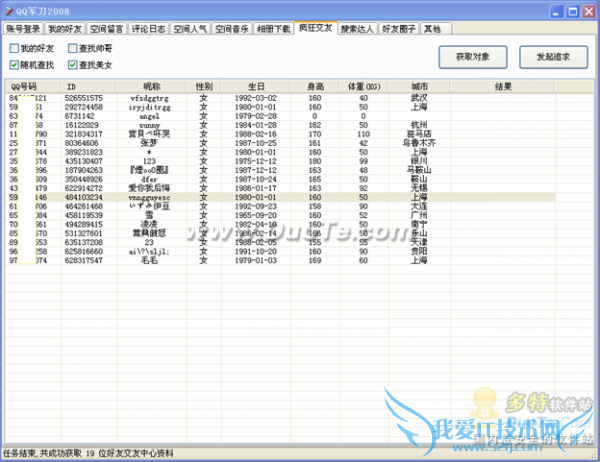600x462 pixels.
Task: Select the row with ID 389231823
Action: (x=280, y=152)
